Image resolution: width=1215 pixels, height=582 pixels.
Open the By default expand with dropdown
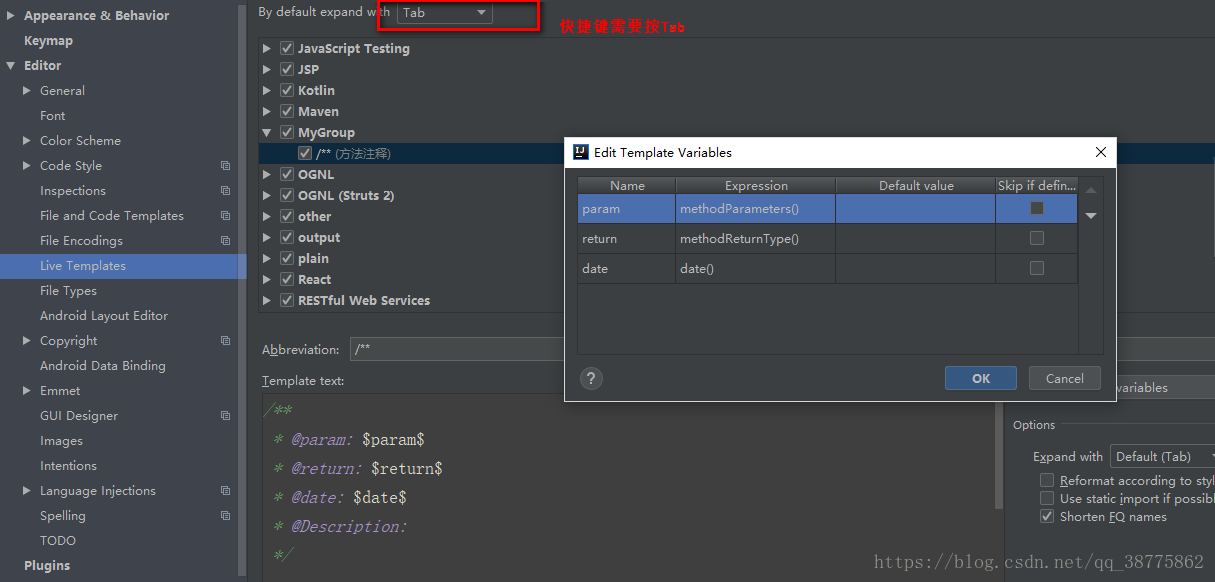coord(445,12)
